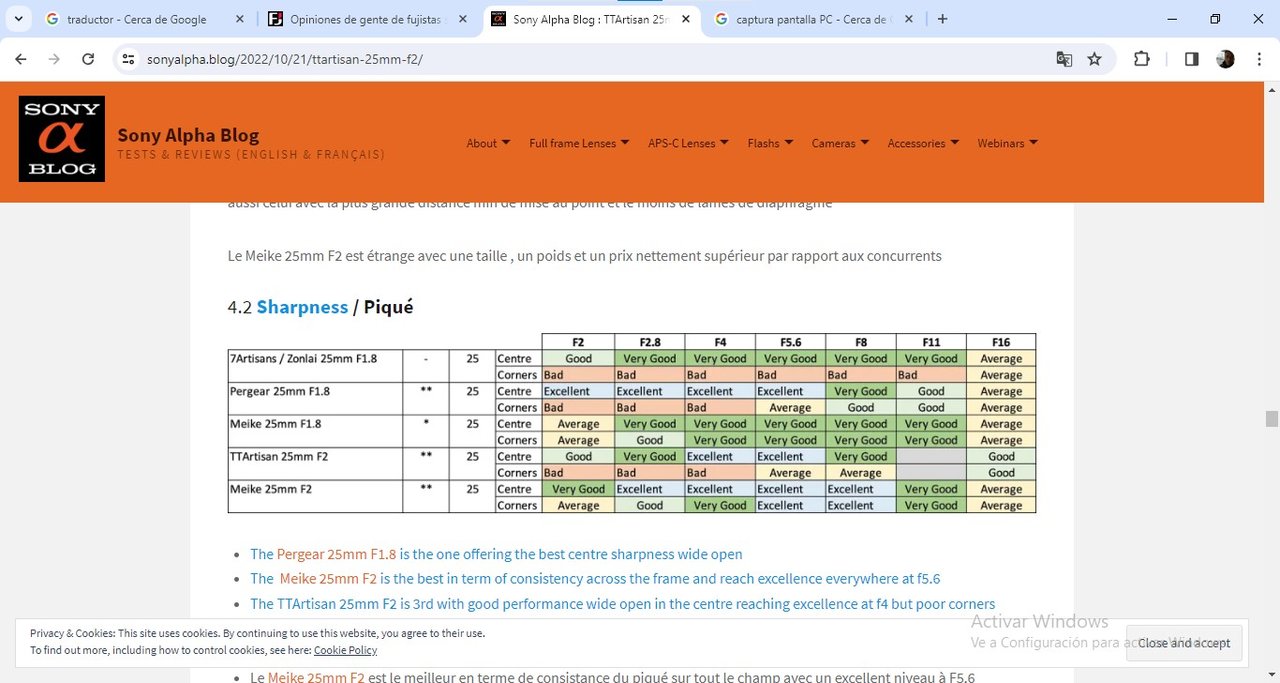
Task: Open the Extensions puzzle icon
Action: pos(1141,59)
